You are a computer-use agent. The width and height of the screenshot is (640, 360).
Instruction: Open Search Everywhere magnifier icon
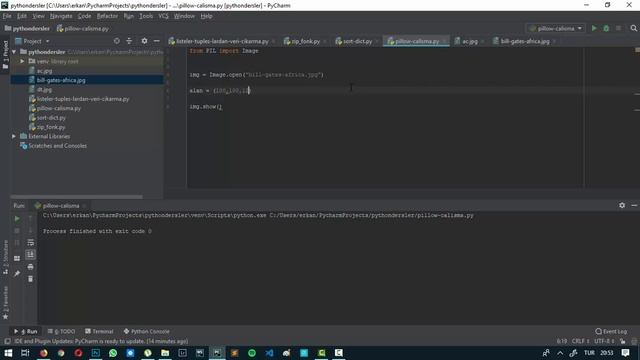coord(633,28)
